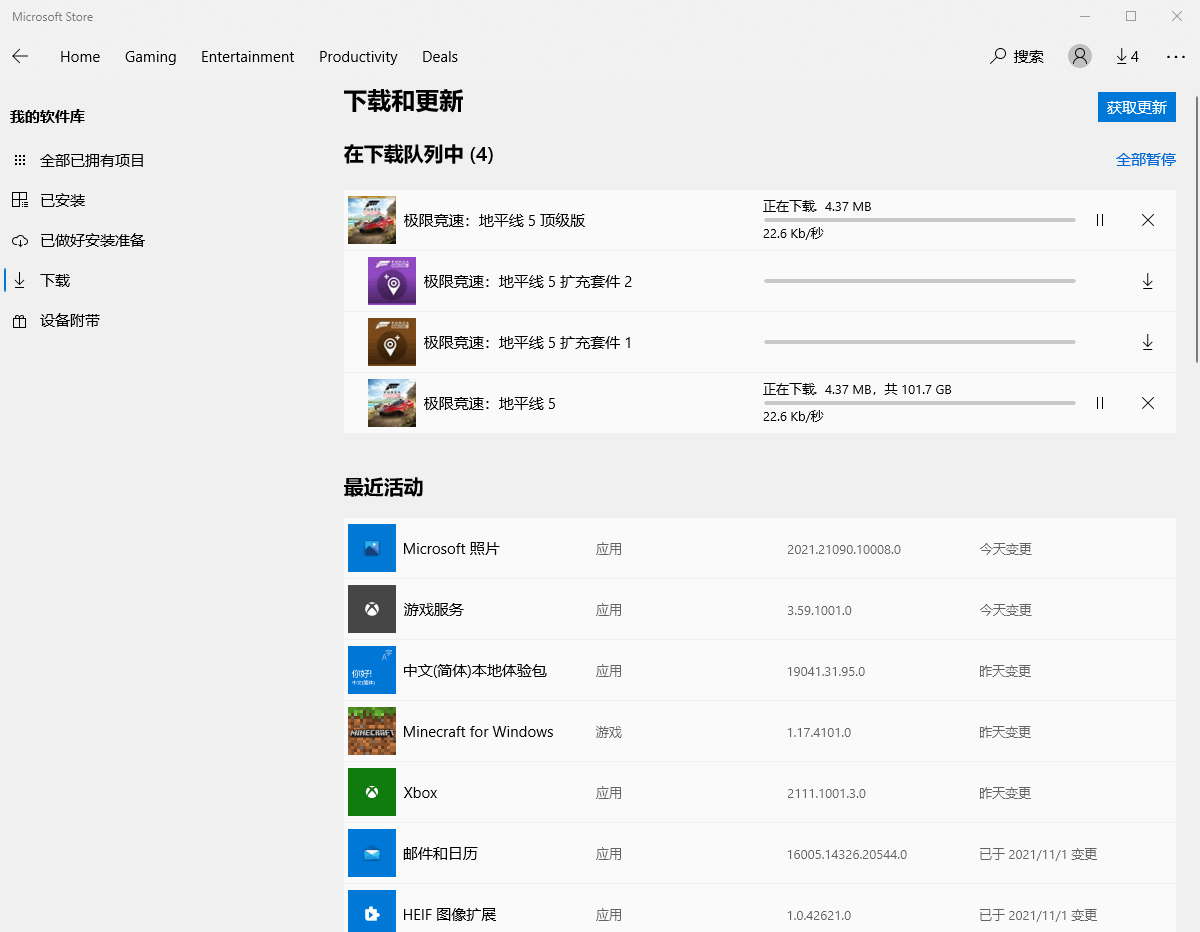The width and height of the screenshot is (1200, 932).
Task: Click the 极限竞速：地平线 5 扩充套件 1 title
Action: [x=528, y=342]
